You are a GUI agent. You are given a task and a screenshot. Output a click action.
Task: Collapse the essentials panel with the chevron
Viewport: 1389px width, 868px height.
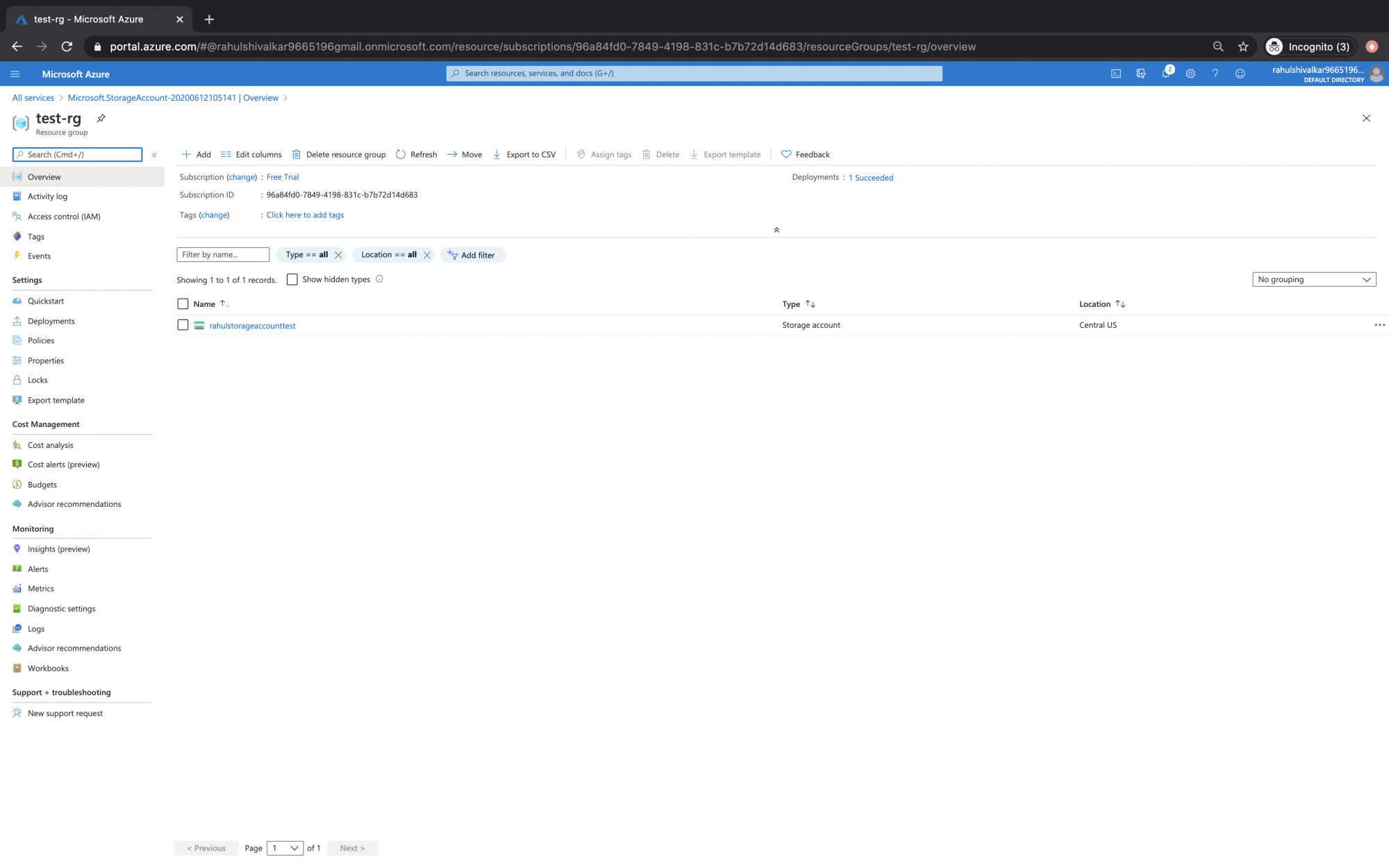pos(776,229)
